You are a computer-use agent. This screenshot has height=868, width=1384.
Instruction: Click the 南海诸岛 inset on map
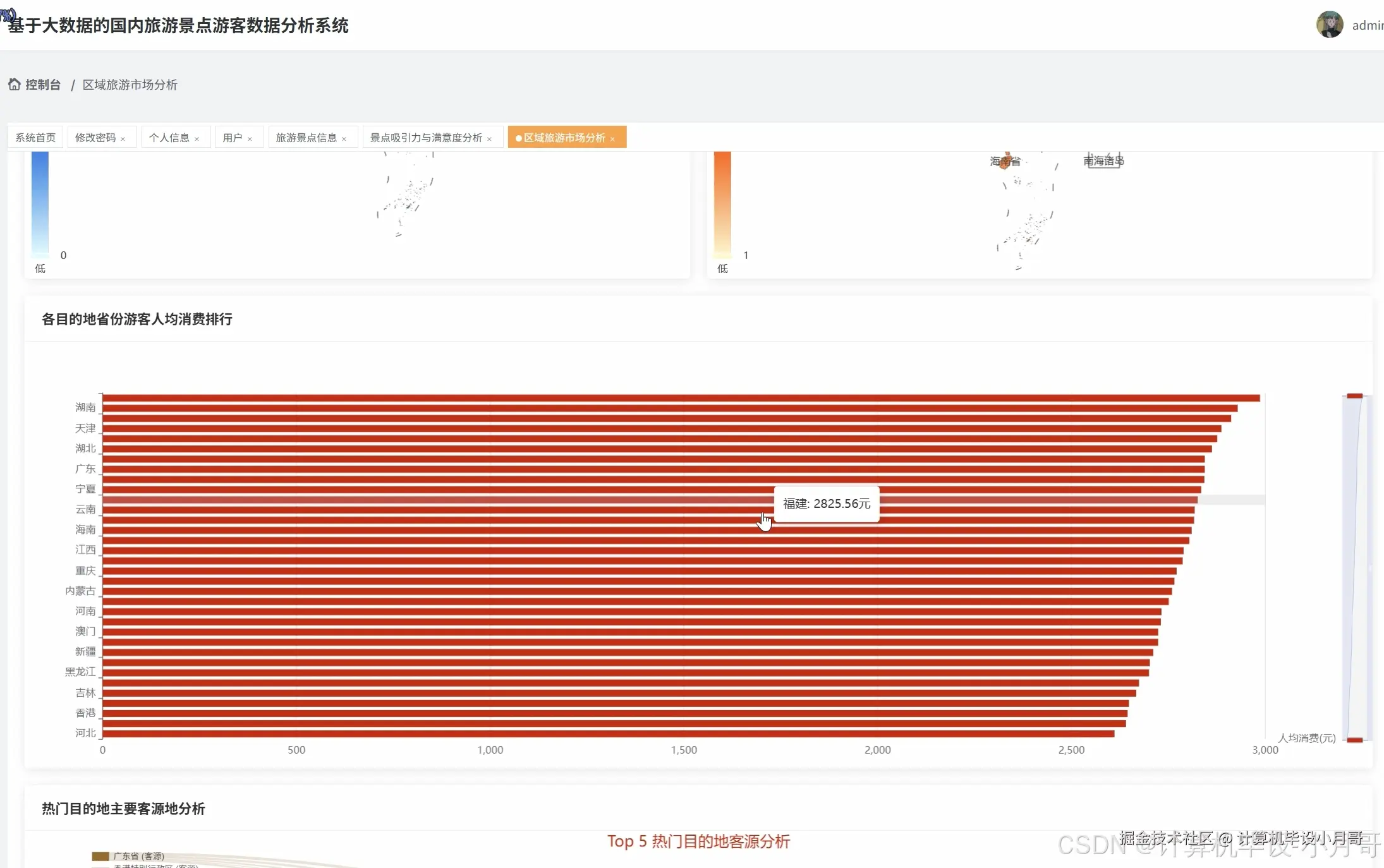1103,161
